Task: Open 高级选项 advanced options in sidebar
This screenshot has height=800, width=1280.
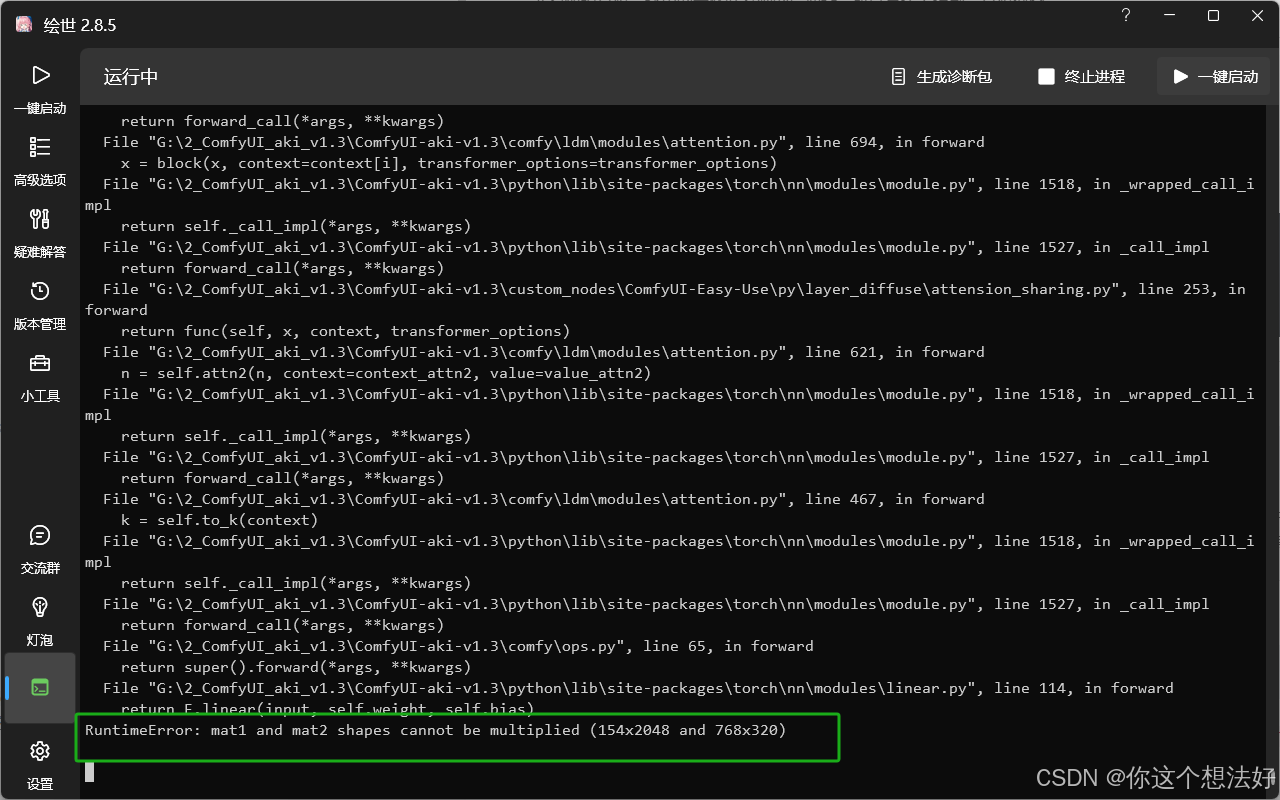Action: pos(40,161)
